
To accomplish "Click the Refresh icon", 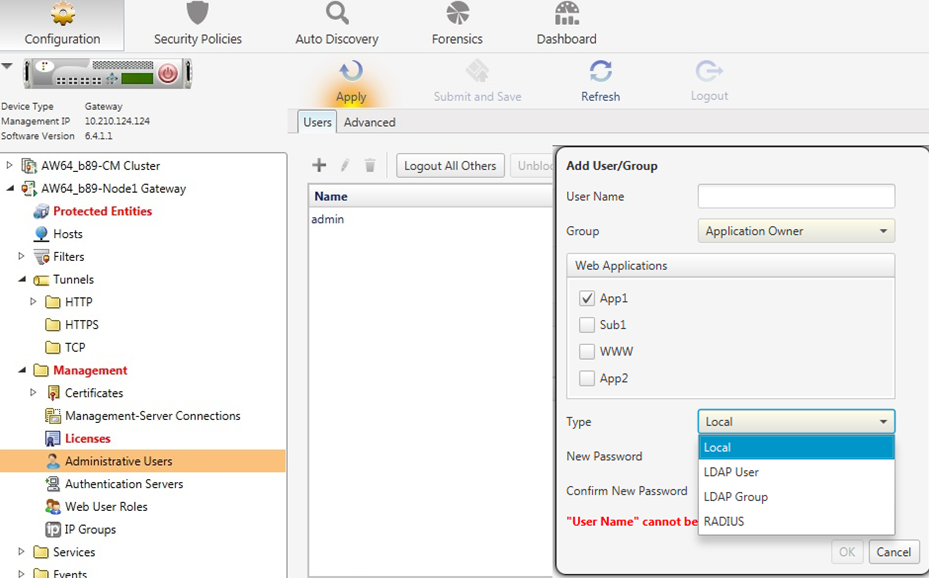I will point(599,72).
